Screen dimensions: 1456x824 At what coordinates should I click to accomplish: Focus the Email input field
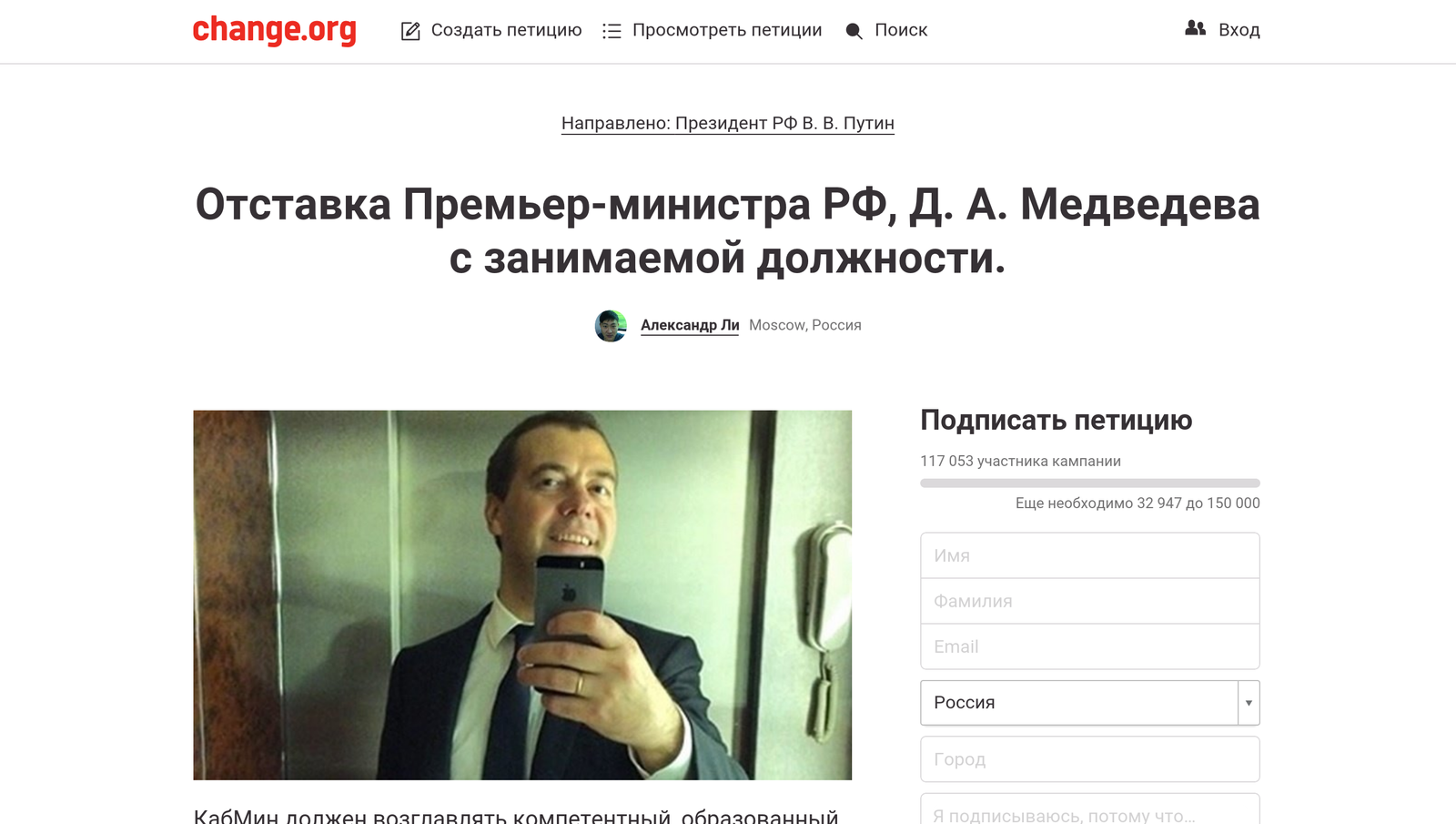coord(1090,646)
